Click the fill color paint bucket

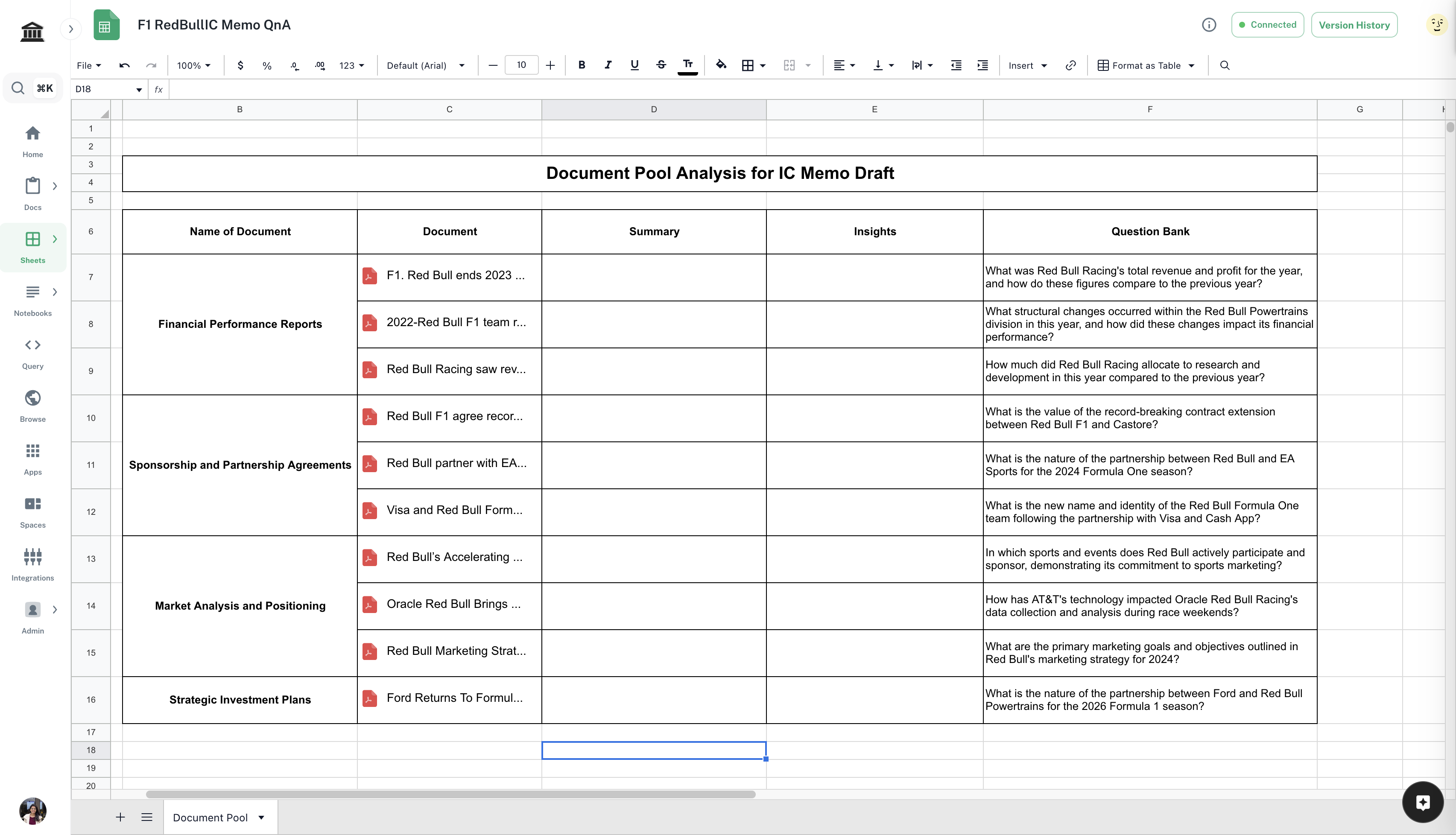[721, 65]
